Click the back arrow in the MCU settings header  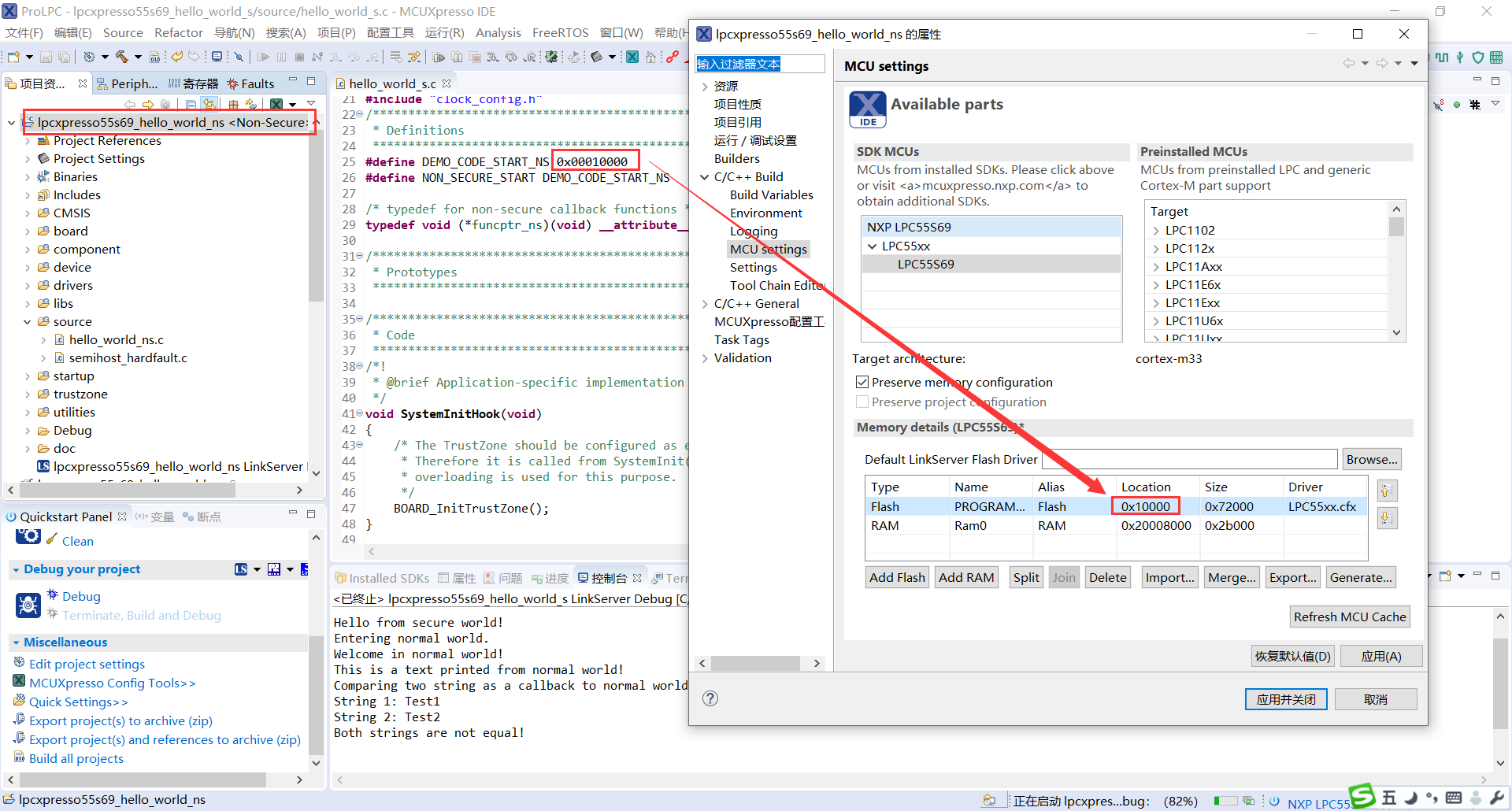1349,64
